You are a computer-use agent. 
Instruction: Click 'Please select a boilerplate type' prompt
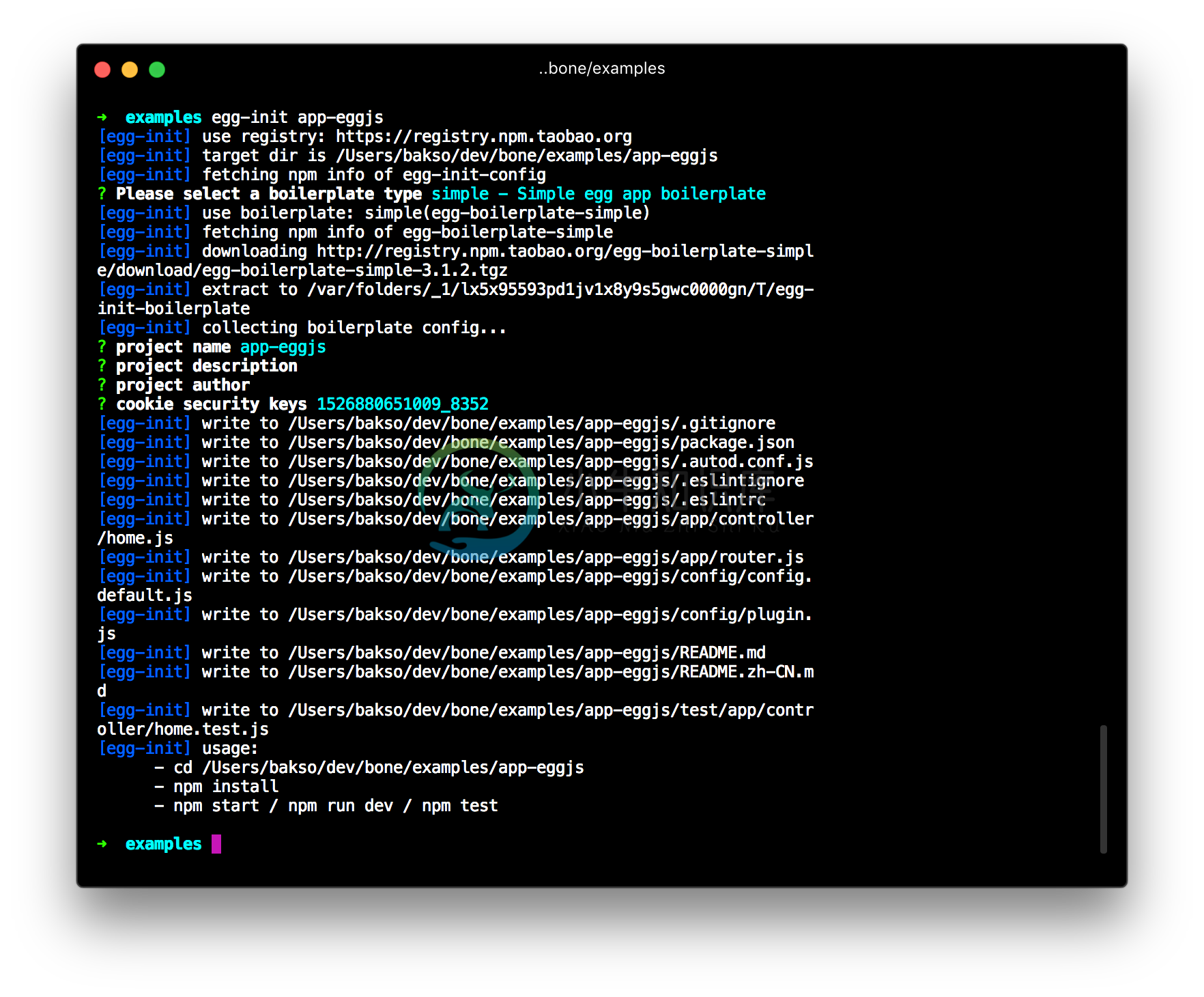click(x=269, y=194)
